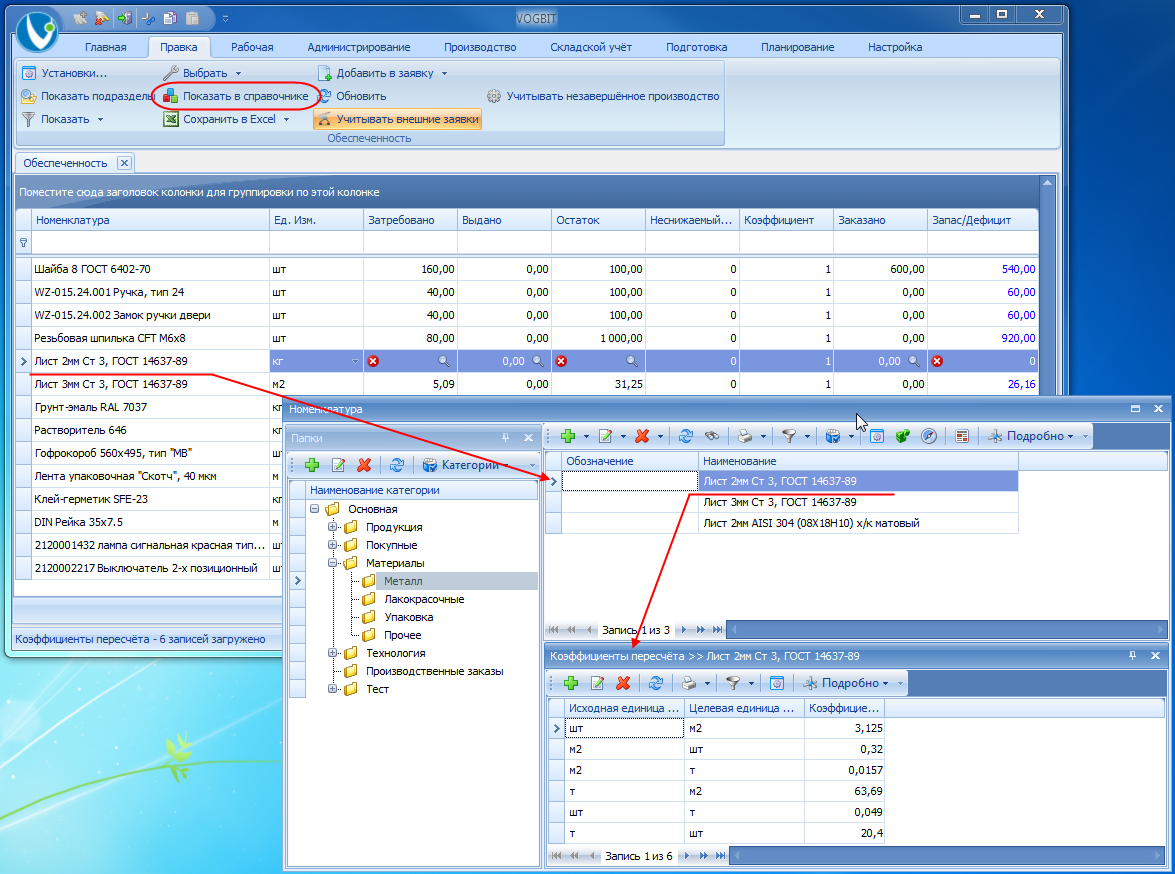This screenshot has width=1175, height=874.
Task: Open Установки... in the ribbon
Action: click(x=64, y=73)
